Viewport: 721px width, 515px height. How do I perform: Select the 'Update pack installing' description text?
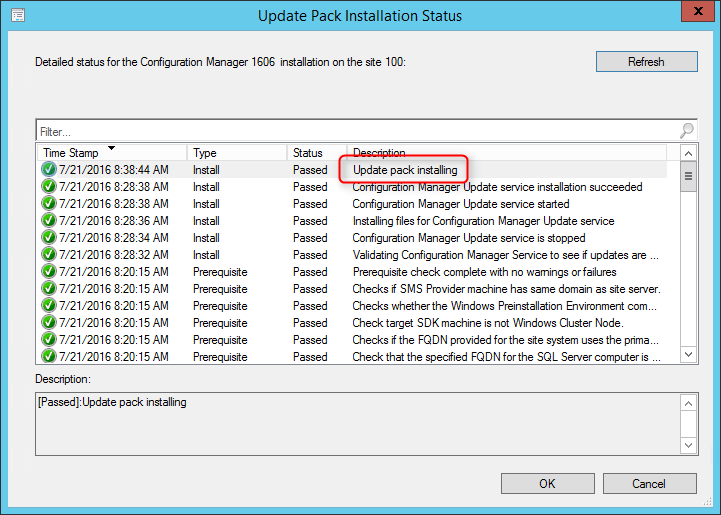coord(405,170)
